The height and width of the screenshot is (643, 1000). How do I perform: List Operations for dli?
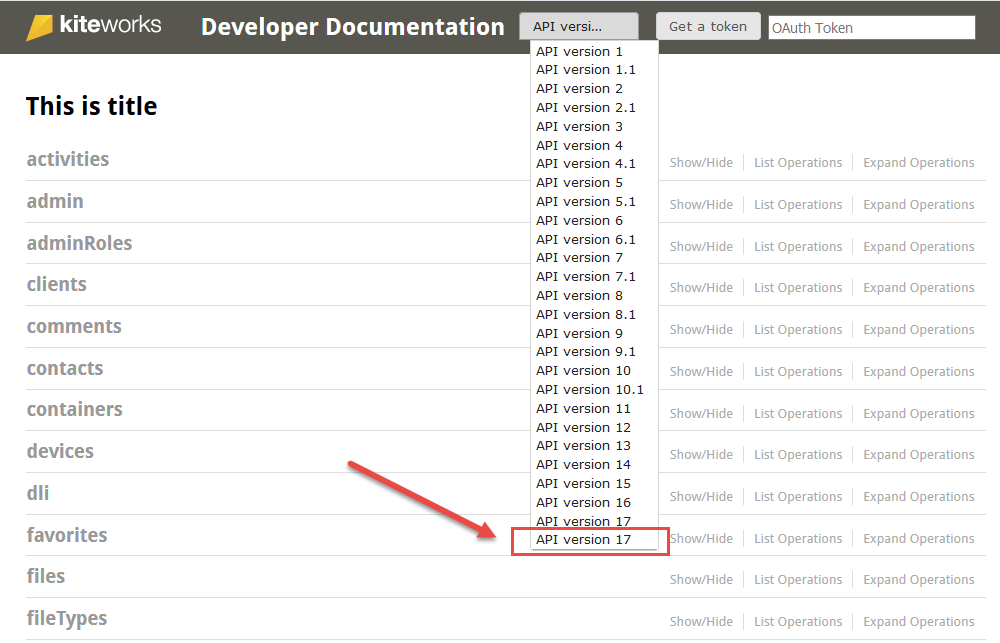pyautogui.click(x=798, y=497)
